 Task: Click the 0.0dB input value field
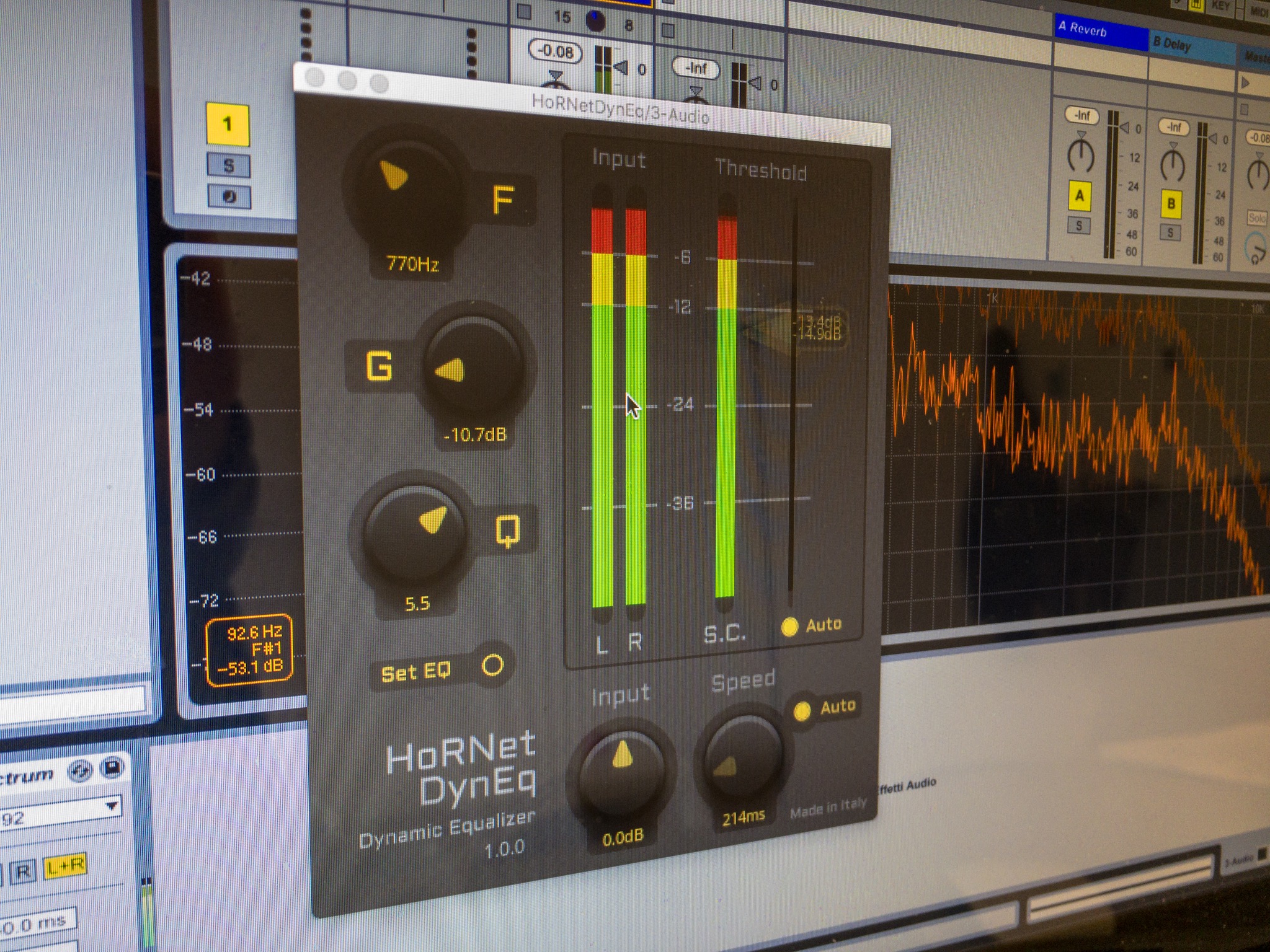tap(623, 838)
